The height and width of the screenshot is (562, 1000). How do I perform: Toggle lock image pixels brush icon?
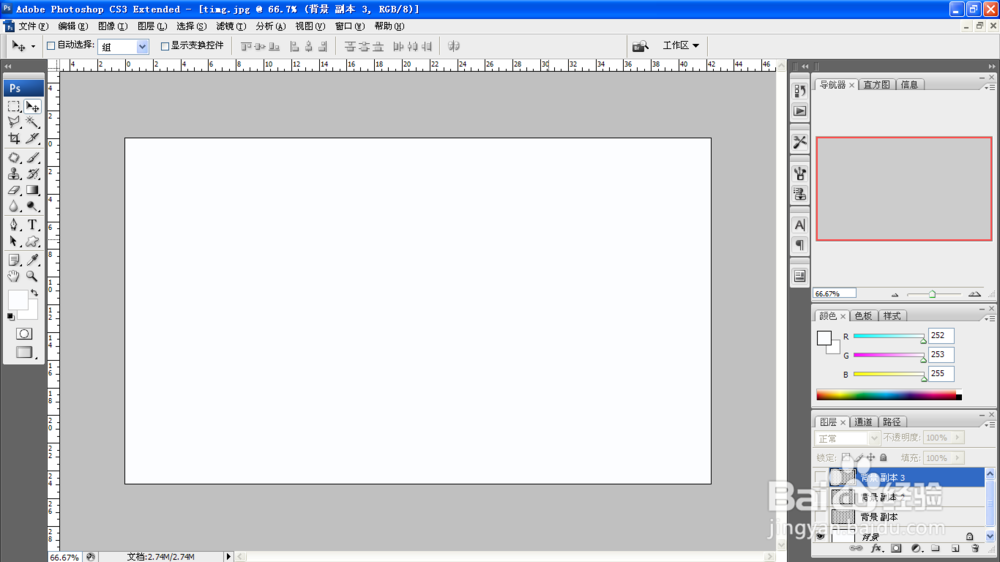858,457
